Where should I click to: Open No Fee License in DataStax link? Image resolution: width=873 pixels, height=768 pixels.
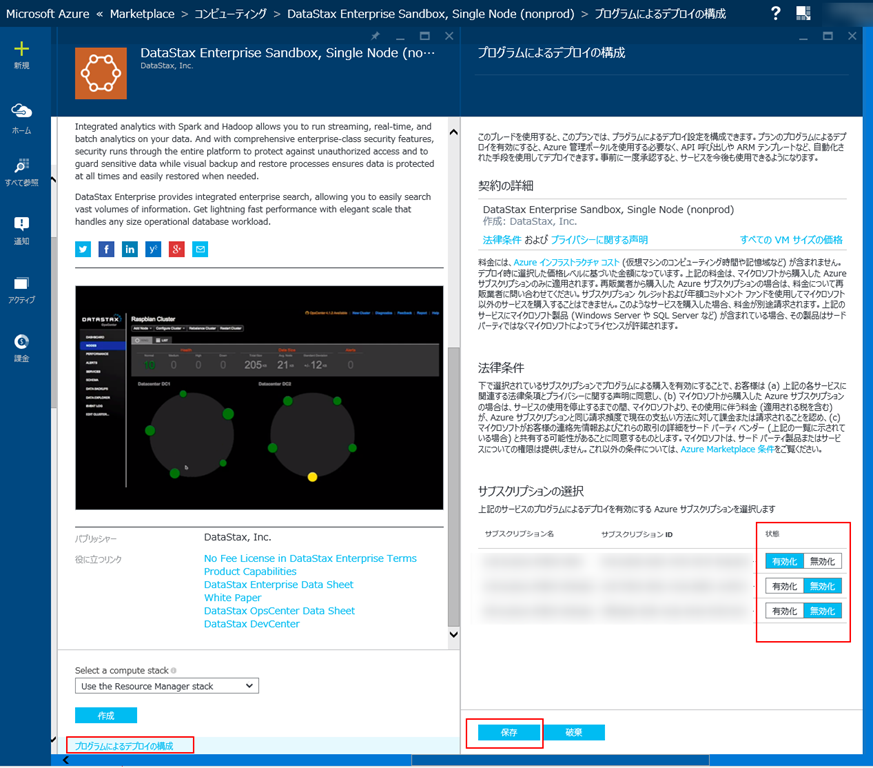310,558
